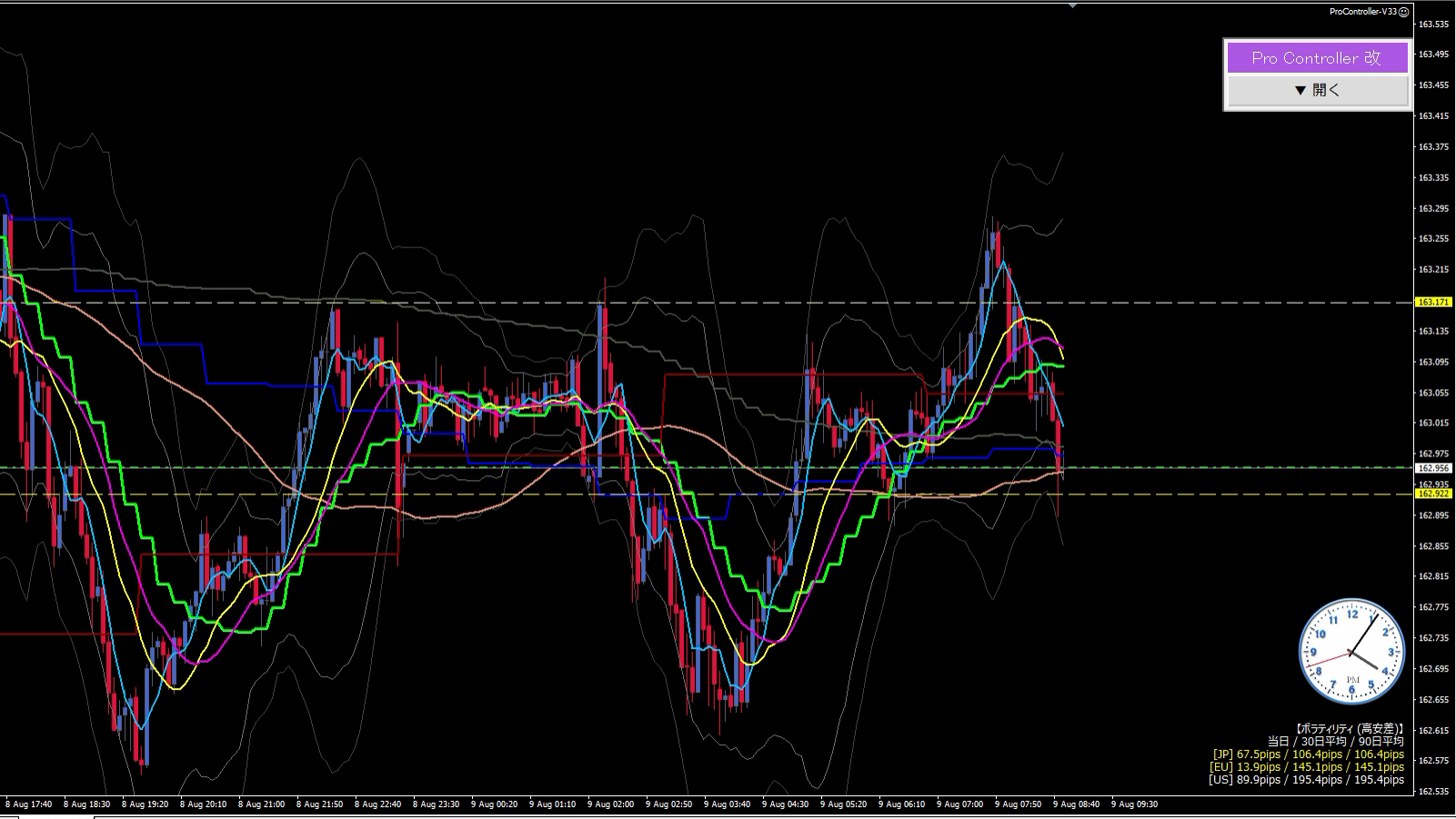
Task: Click the 162.735 price scale value
Action: (x=1433, y=638)
